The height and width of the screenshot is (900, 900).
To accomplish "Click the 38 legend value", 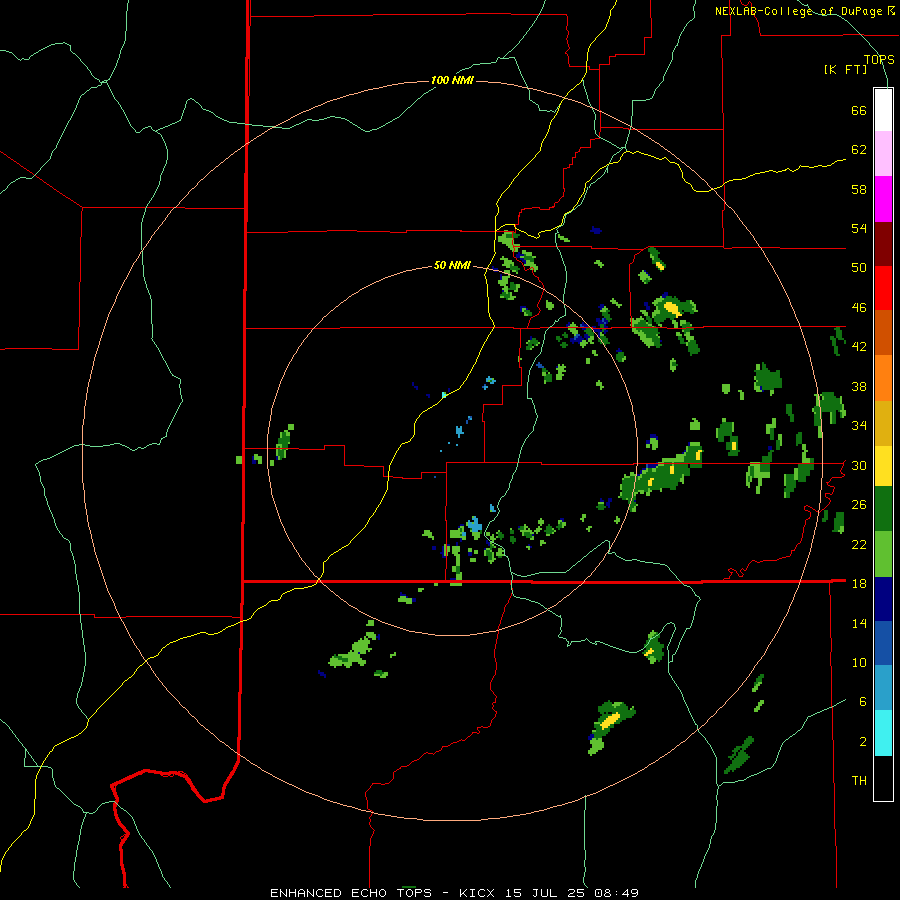I will pos(859,386).
